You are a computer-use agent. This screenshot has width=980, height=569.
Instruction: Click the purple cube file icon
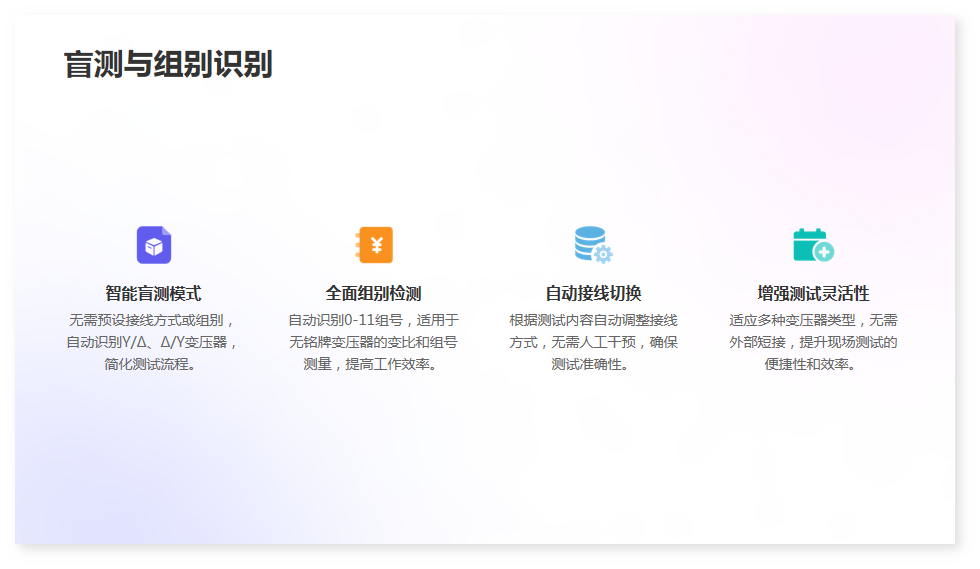(x=153, y=245)
